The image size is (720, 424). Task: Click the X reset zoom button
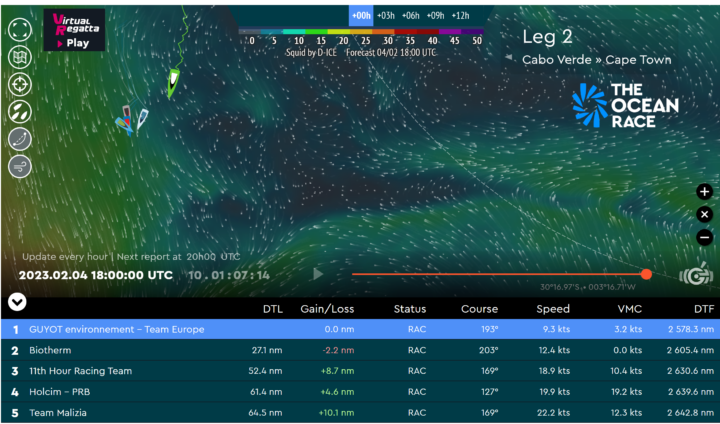(704, 215)
